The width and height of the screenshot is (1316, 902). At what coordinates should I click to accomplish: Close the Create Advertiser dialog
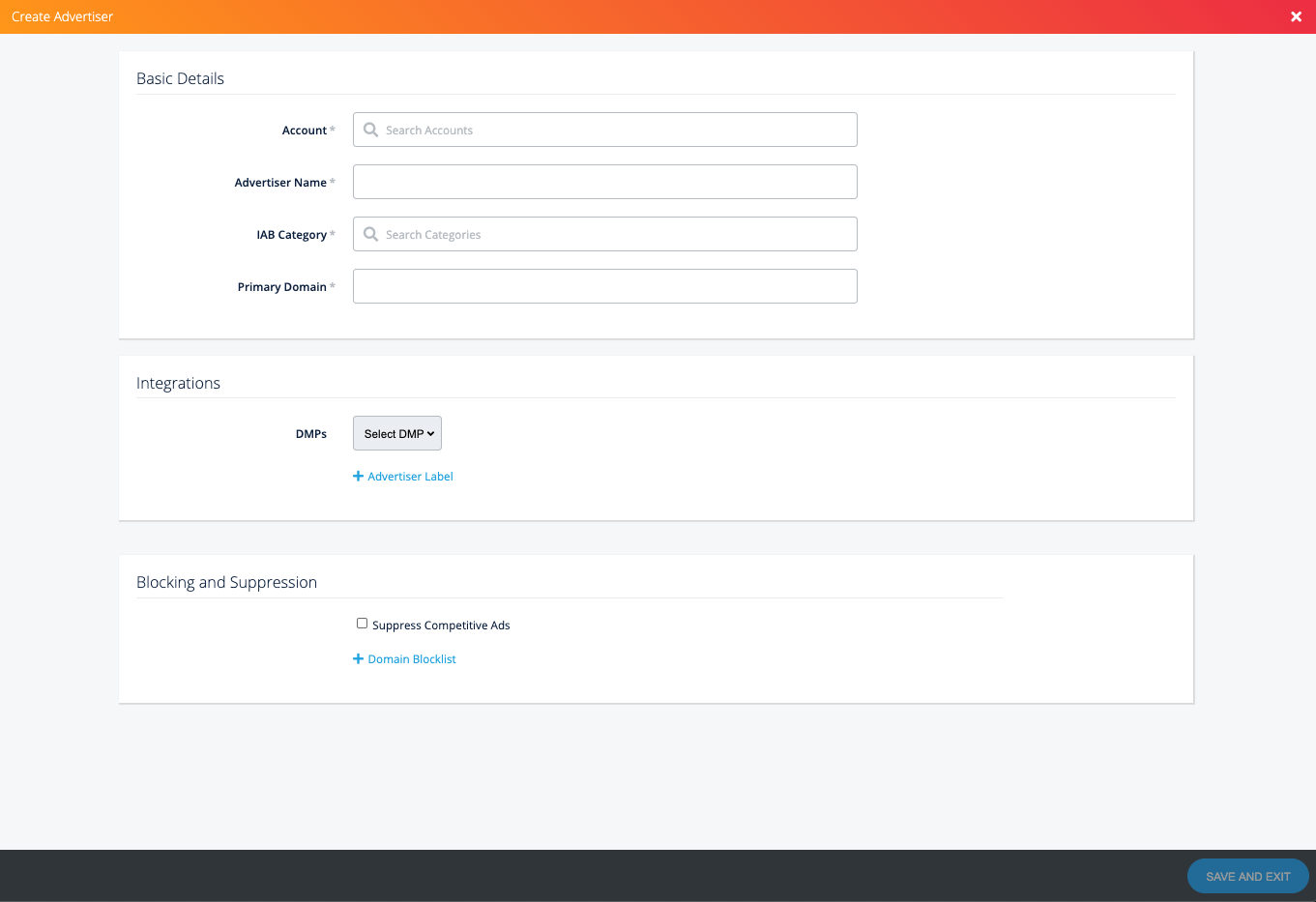tap(1296, 16)
